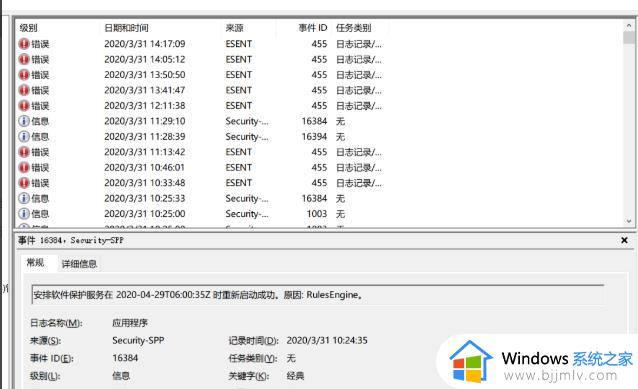Click 日志名称(M) label
Image resolution: width=638 pixels, height=389 pixels.
click(x=56, y=323)
